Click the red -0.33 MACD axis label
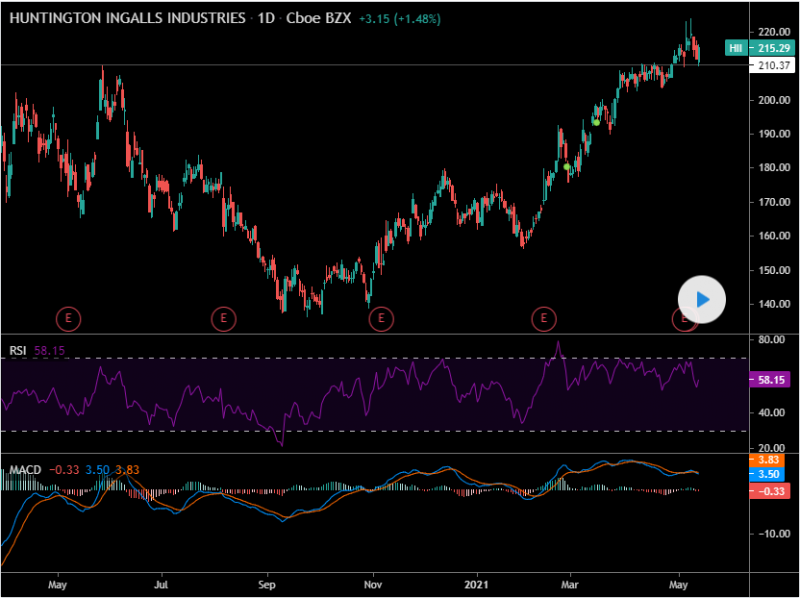The image size is (800, 598). [x=770, y=490]
